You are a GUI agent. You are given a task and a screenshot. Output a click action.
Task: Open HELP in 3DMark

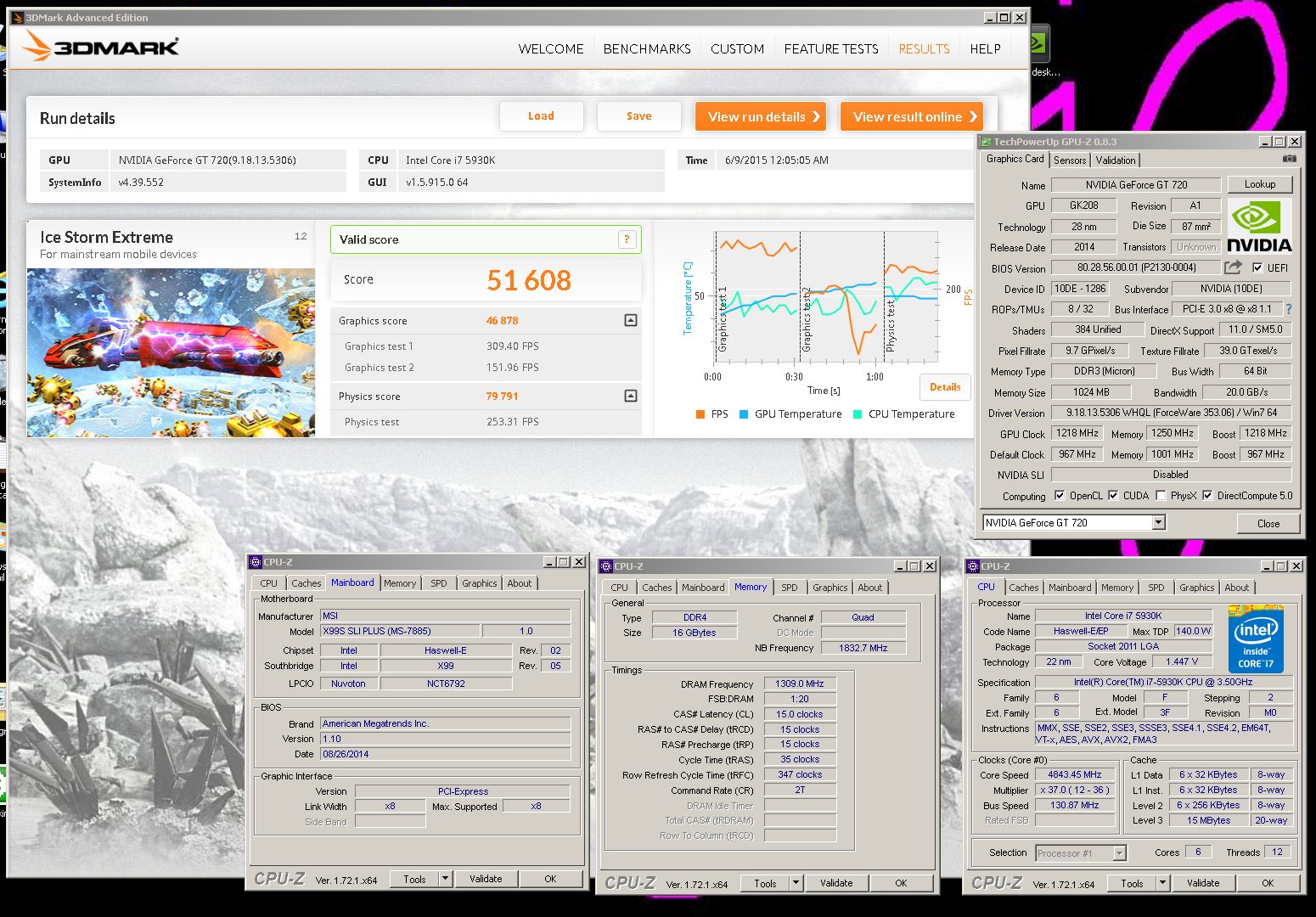coord(985,49)
